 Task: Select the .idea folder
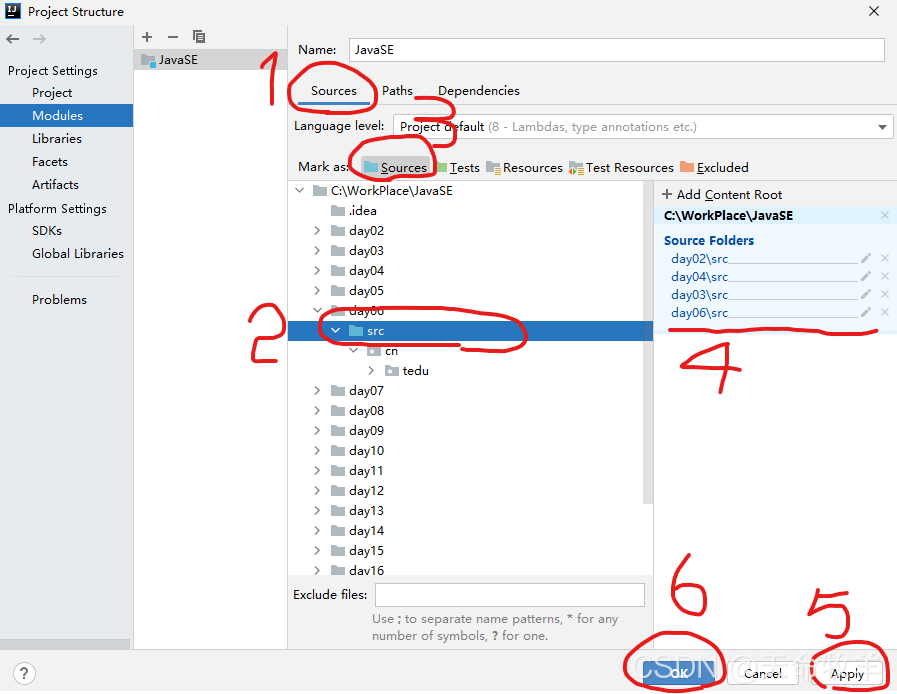click(x=354, y=211)
